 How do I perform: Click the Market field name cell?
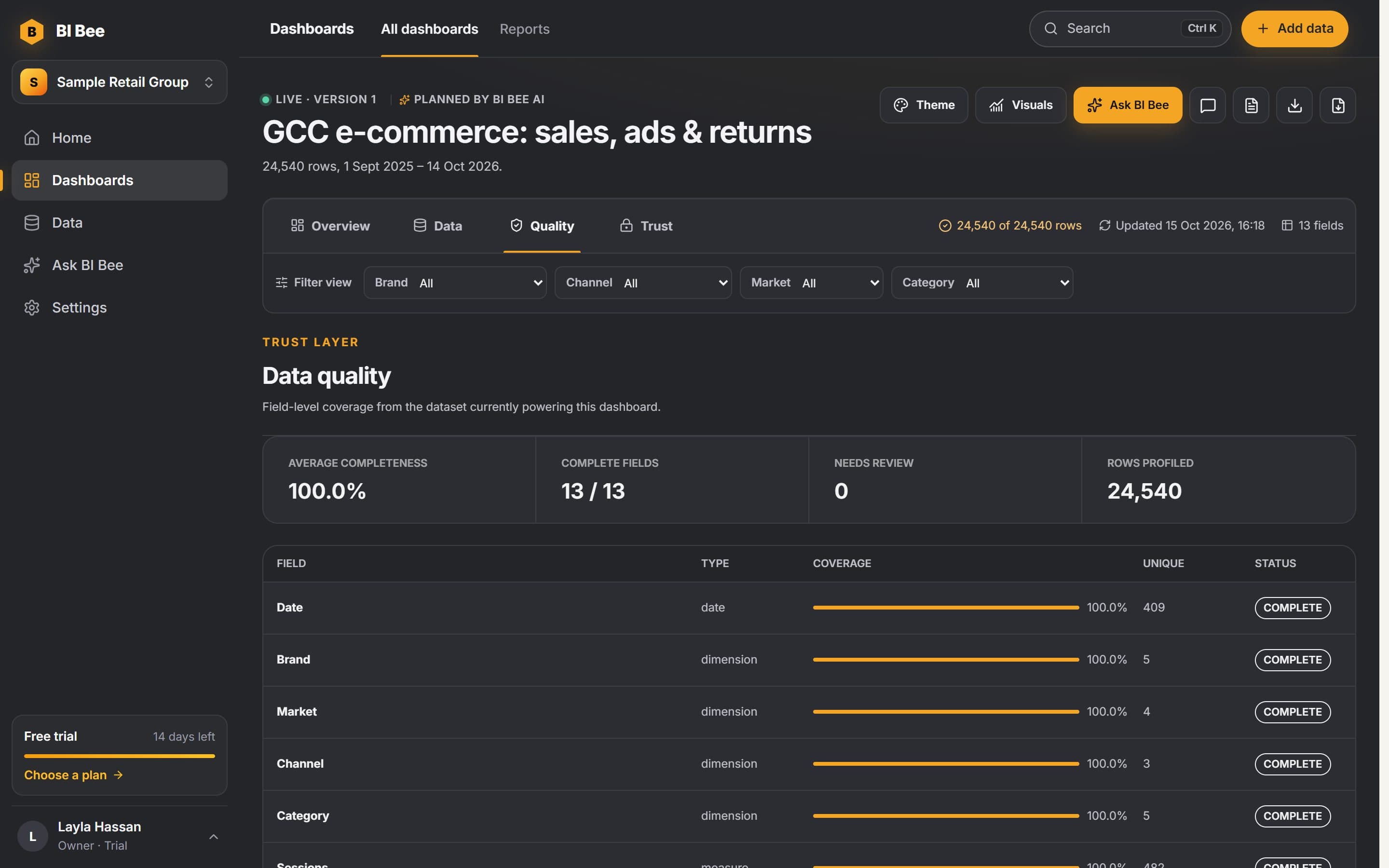pos(296,712)
